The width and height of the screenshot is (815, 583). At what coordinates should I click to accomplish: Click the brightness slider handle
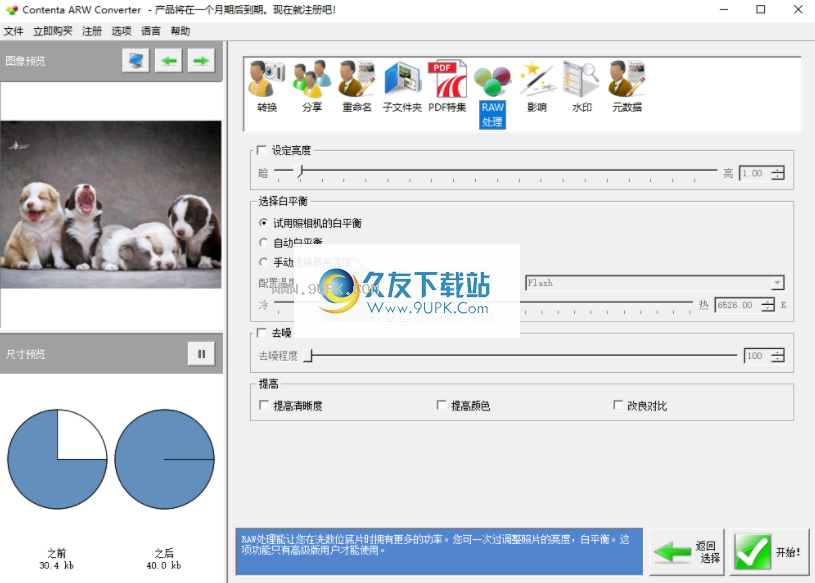tap(300, 171)
